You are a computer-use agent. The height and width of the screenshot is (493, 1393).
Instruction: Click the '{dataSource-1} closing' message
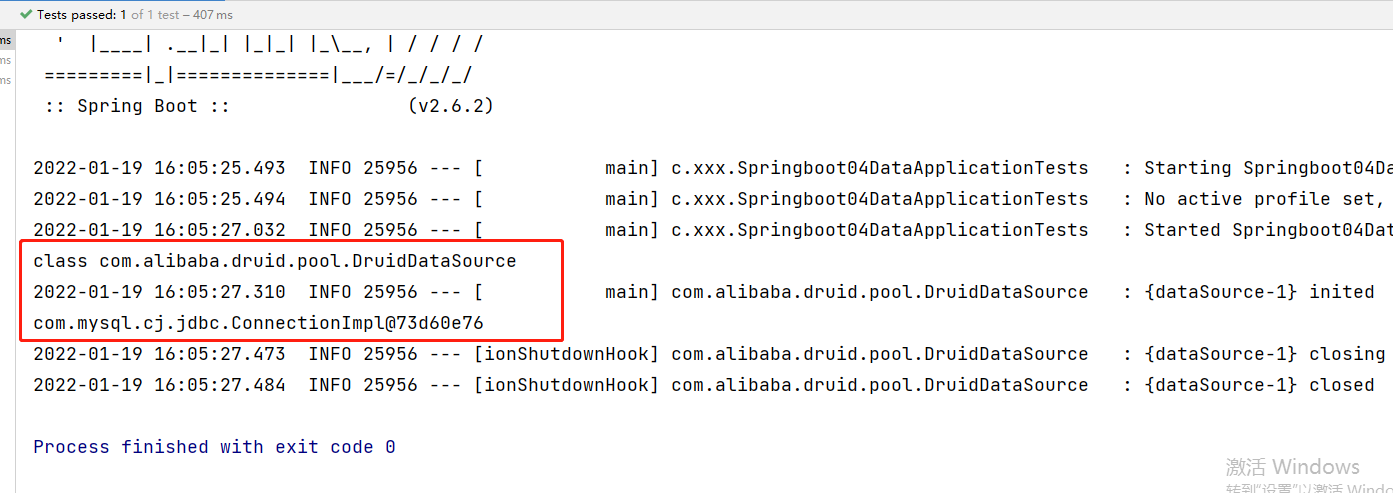coord(1265,354)
